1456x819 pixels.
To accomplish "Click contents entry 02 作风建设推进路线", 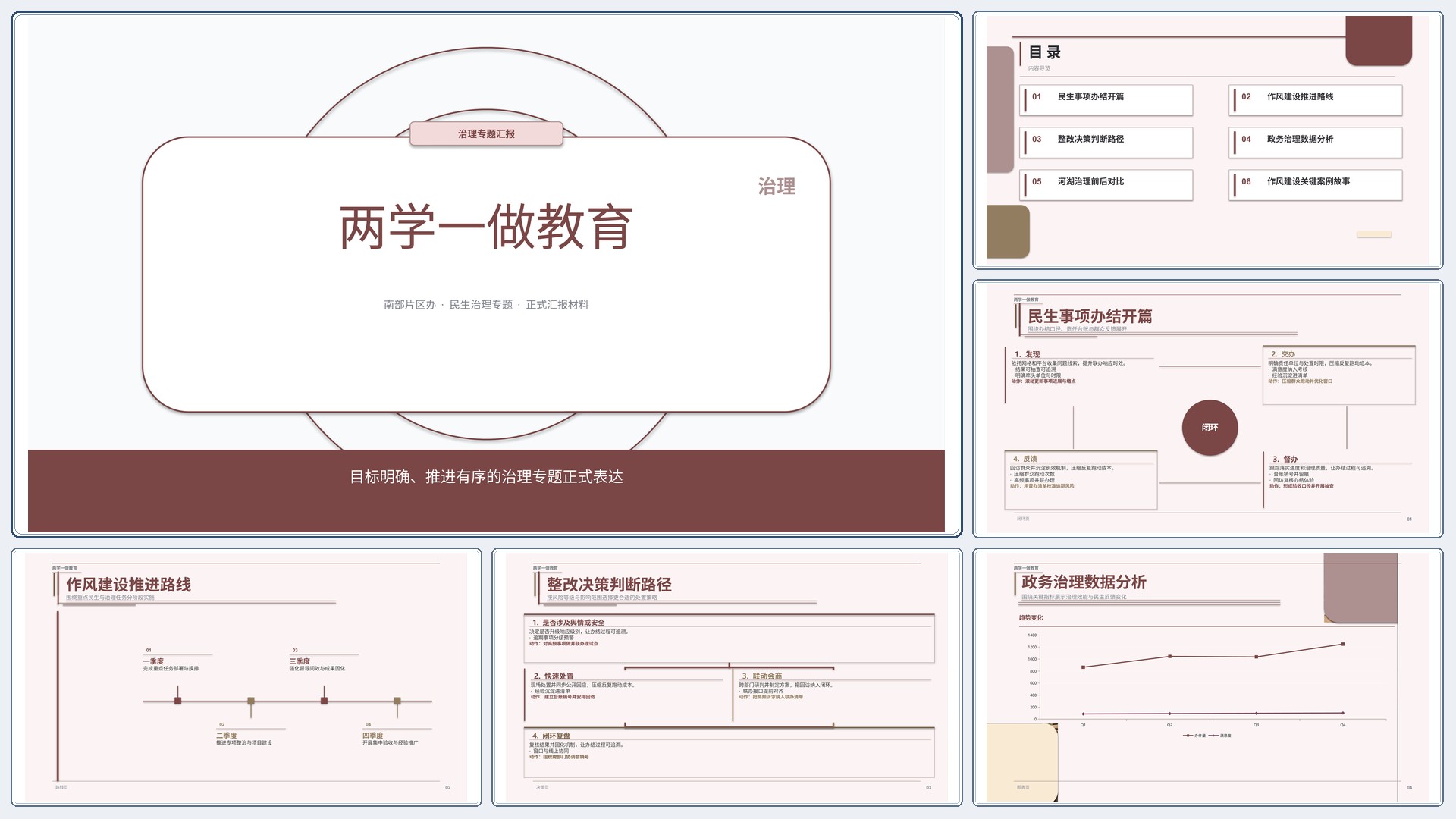I will click(x=1316, y=99).
